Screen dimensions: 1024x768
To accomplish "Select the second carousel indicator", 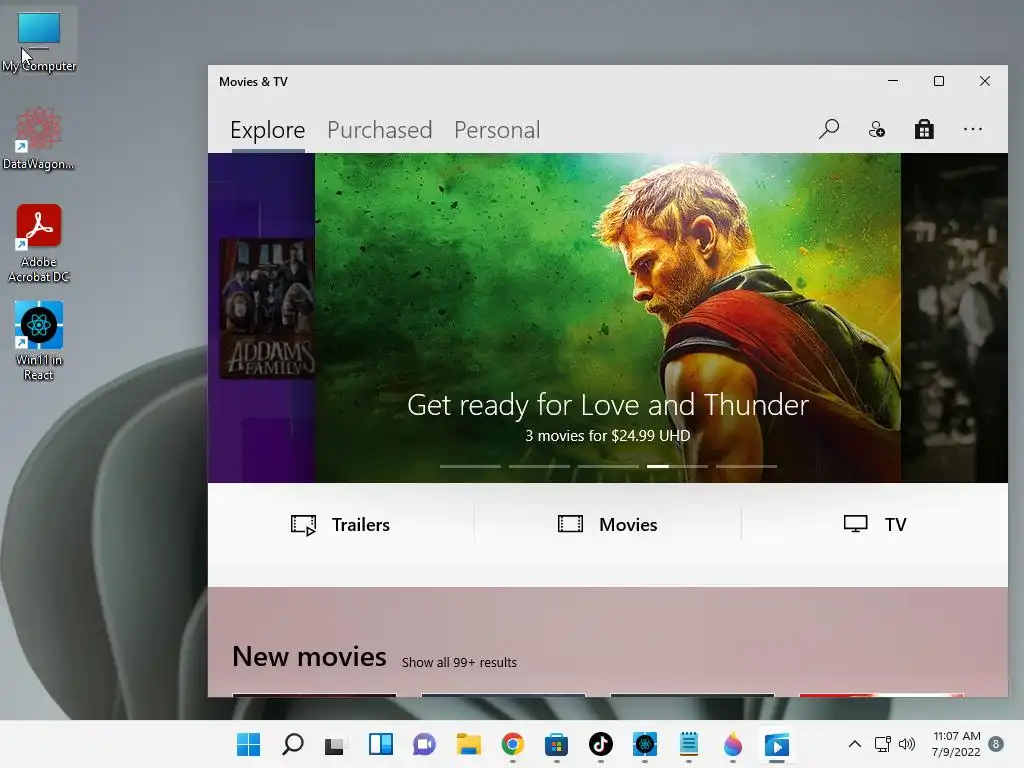I will (539, 466).
